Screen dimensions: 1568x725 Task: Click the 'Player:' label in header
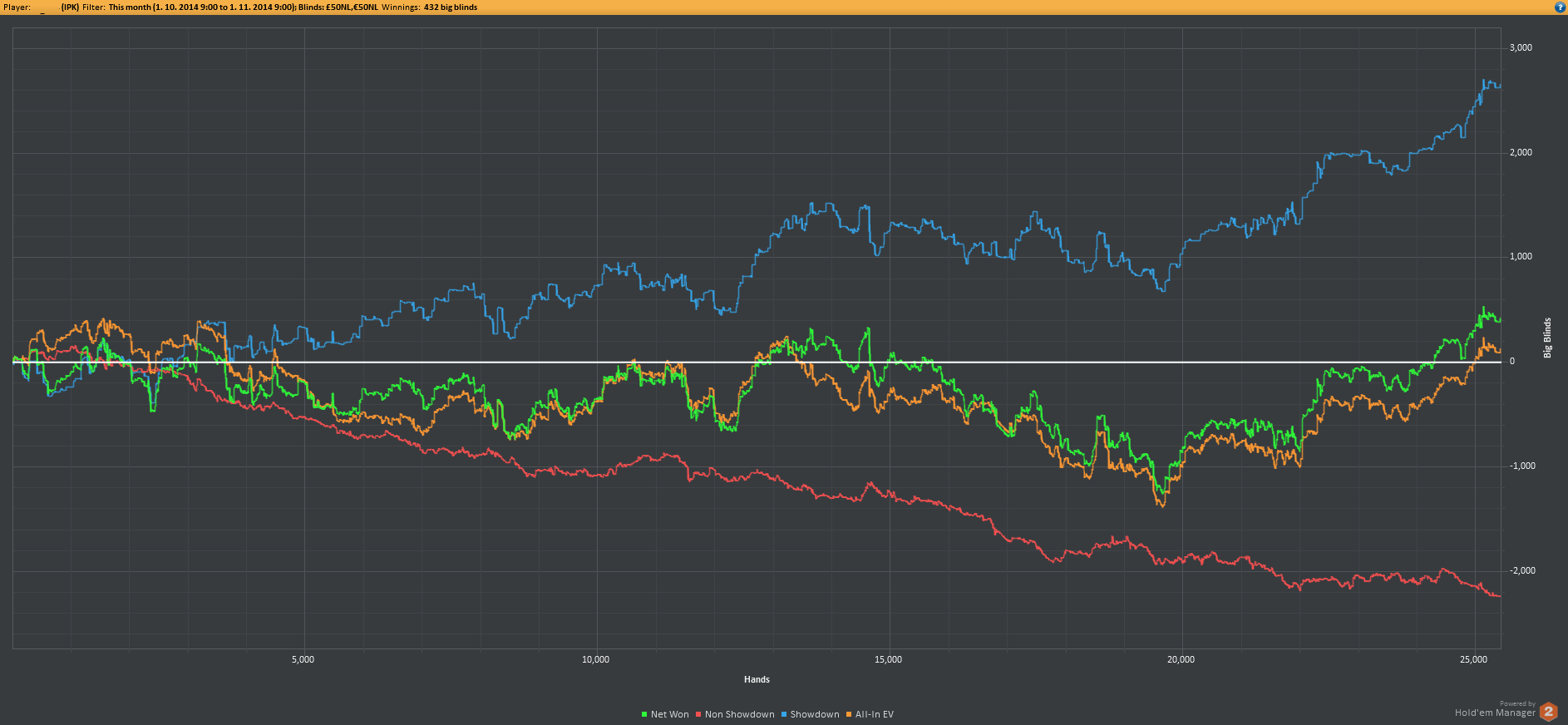(x=17, y=7)
